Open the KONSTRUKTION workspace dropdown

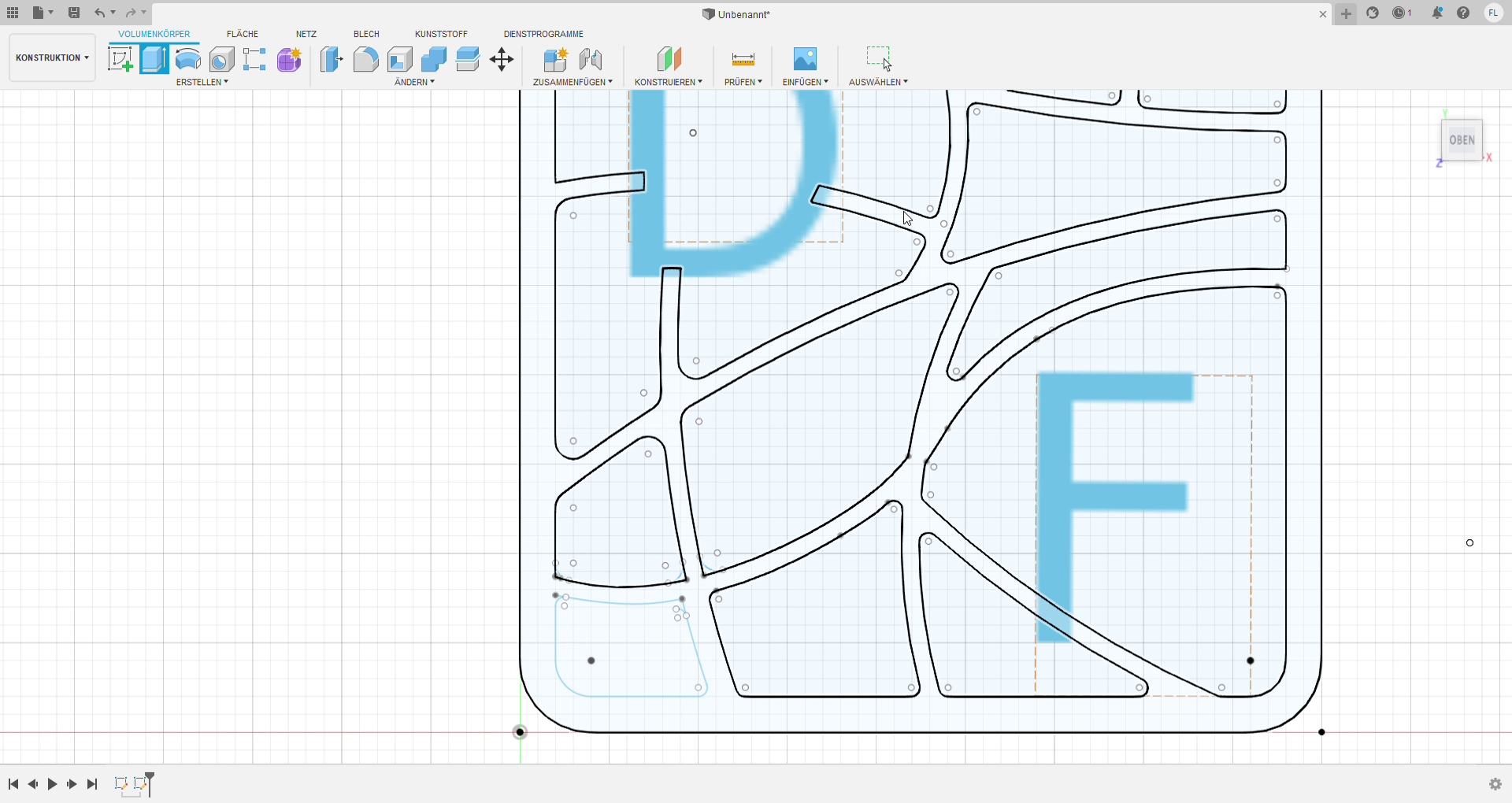tap(52, 57)
